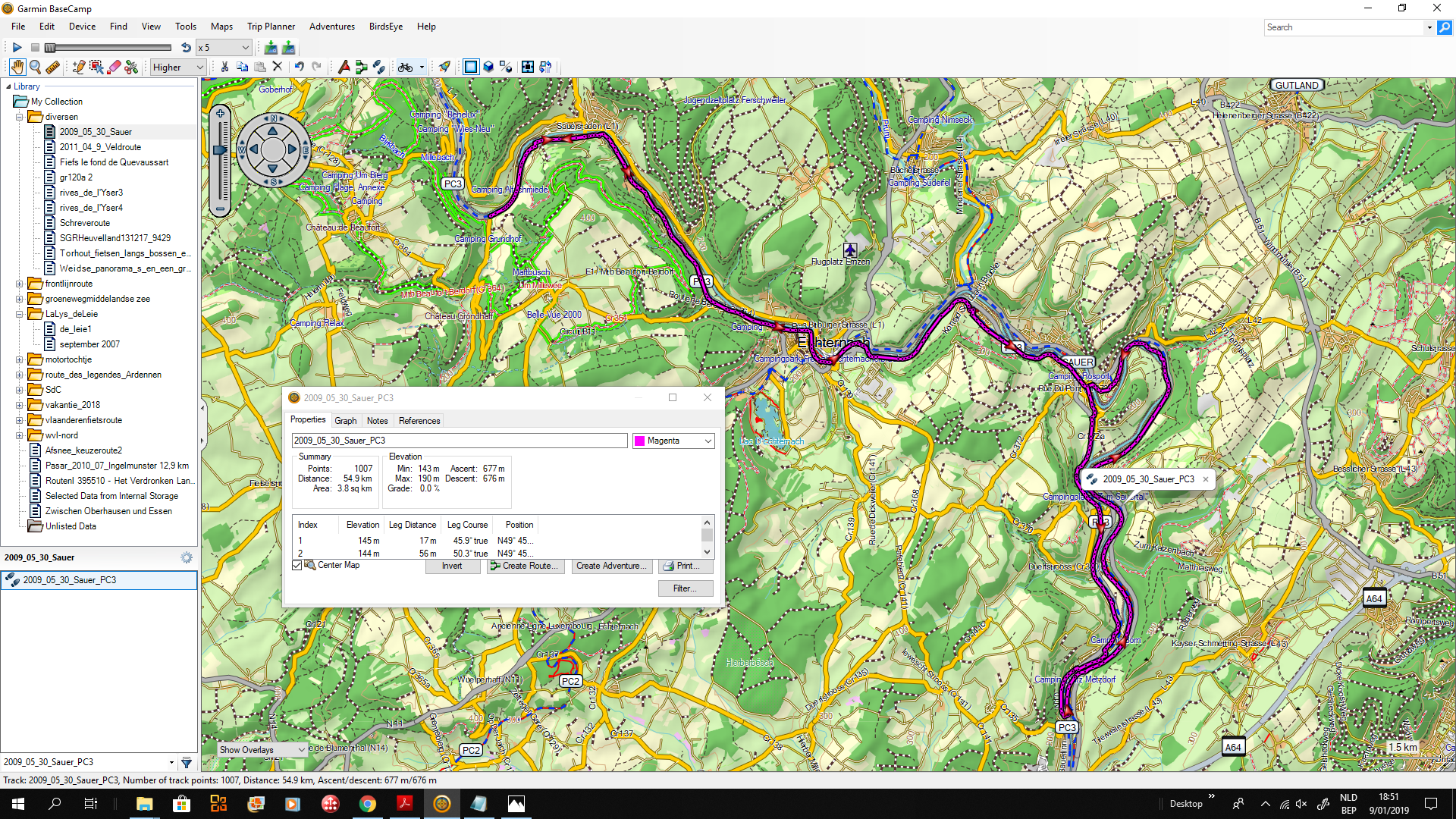Open the Show Overlays dropdown

(x=262, y=749)
